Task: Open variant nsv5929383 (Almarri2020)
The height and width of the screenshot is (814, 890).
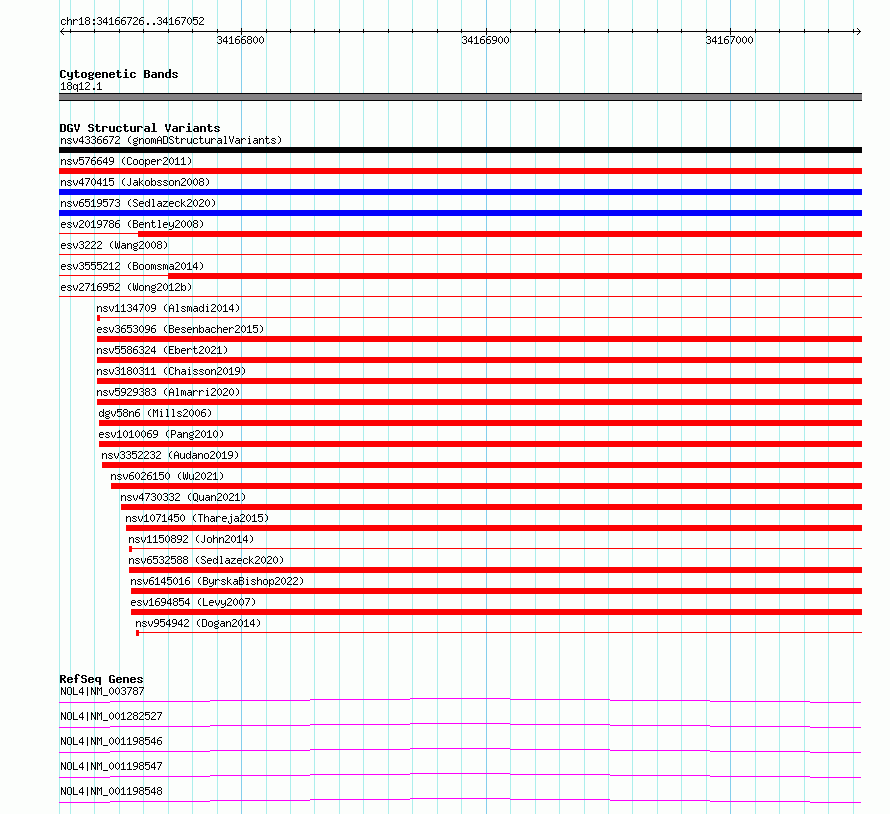Action: 168,392
